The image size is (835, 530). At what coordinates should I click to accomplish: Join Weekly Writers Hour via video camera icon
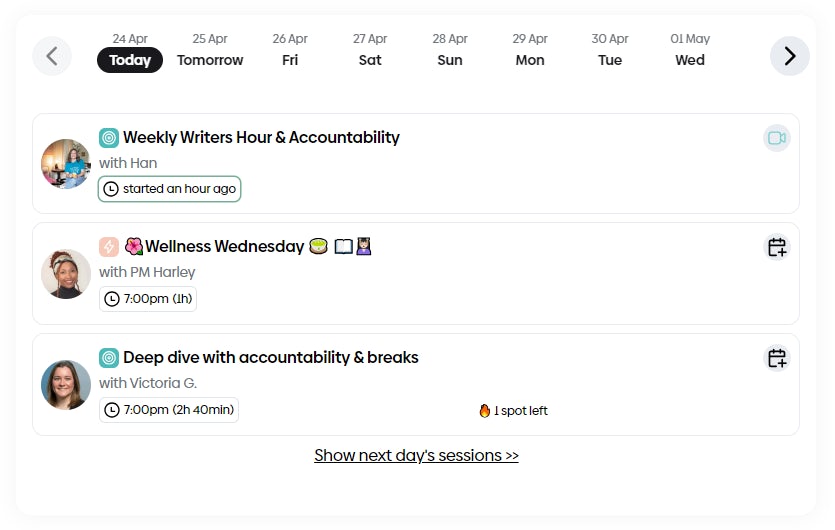point(776,138)
